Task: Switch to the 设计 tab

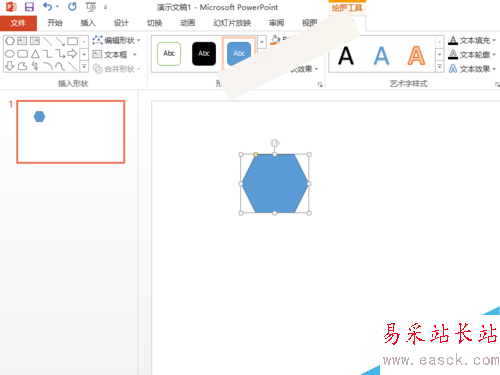Action: click(121, 23)
